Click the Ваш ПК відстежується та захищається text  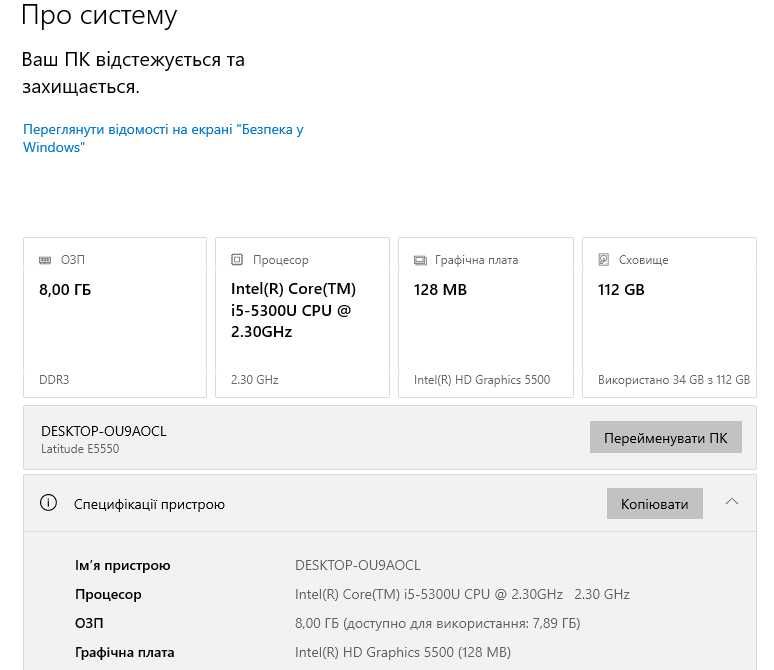click(x=133, y=73)
